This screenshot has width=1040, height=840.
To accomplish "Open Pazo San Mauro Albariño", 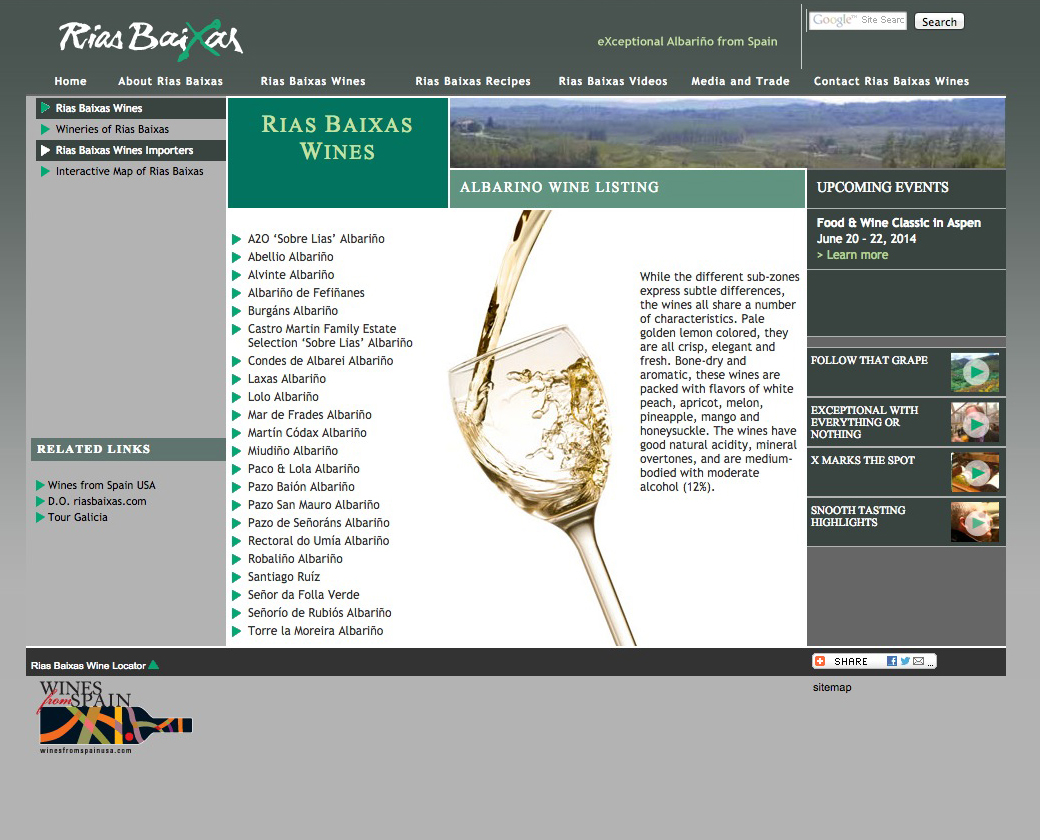I will click(x=314, y=504).
